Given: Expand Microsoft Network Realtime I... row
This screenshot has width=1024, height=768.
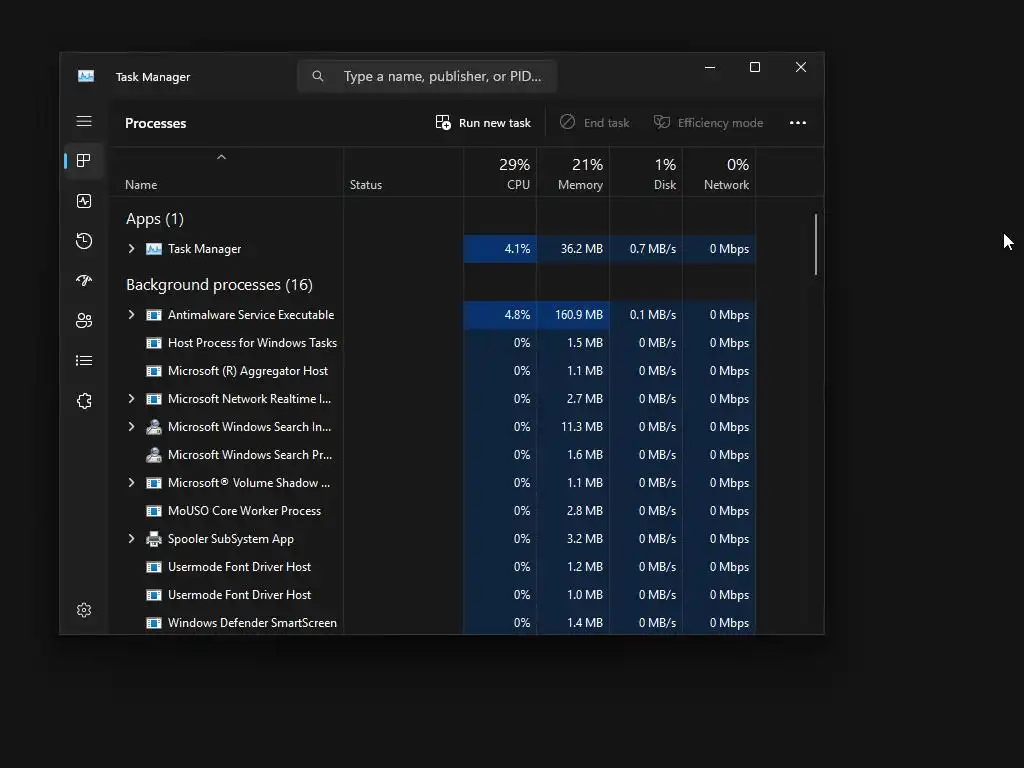Looking at the screenshot, I should click(131, 399).
